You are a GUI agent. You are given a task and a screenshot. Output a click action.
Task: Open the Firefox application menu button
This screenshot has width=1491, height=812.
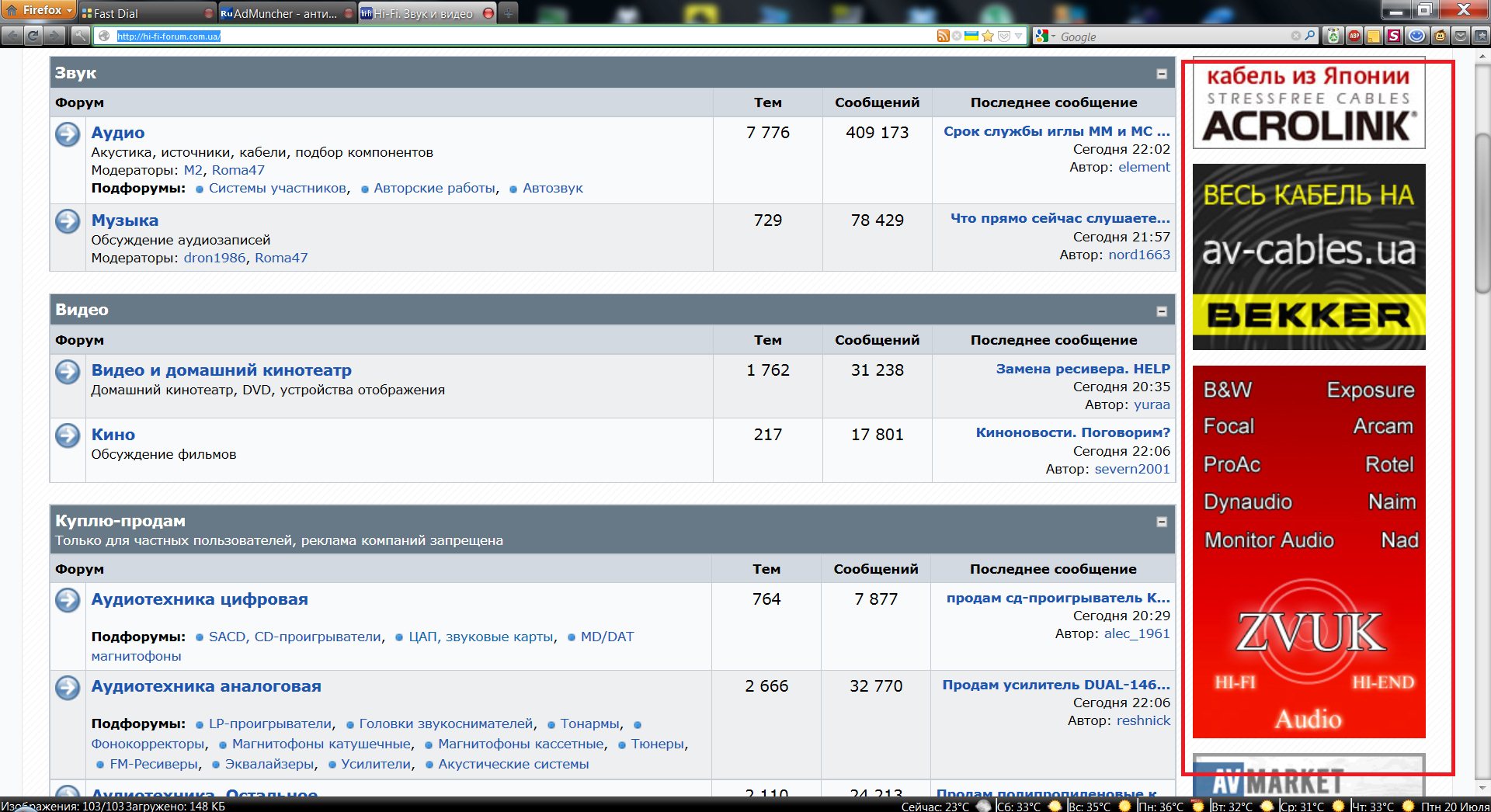coord(39,10)
